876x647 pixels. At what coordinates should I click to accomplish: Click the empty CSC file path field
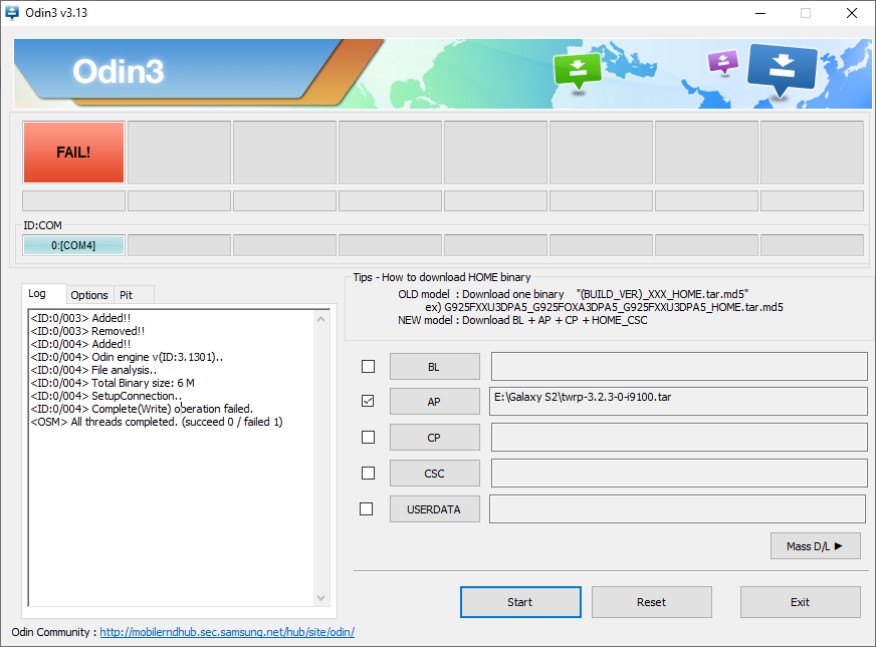click(x=679, y=473)
